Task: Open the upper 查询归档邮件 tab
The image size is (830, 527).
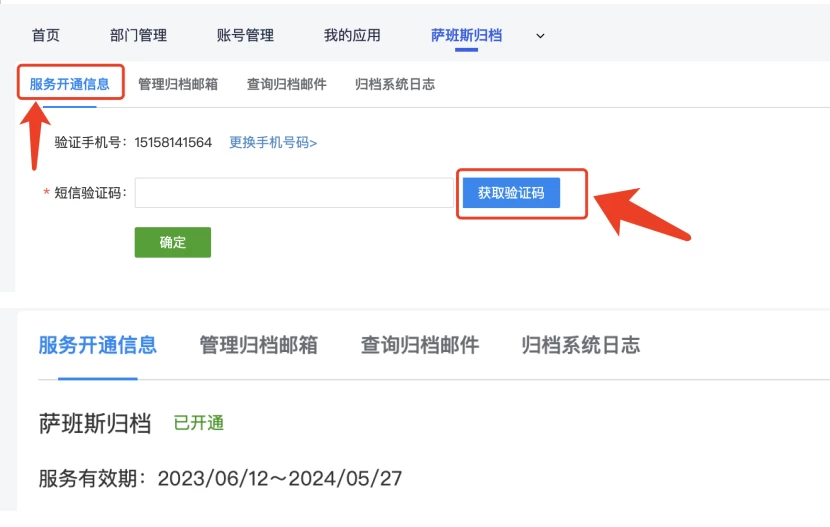Action: pos(286,84)
